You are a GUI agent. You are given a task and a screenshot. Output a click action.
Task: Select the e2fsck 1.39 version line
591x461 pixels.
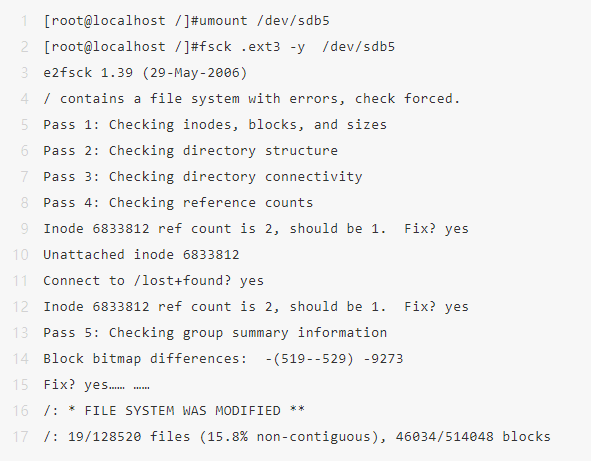point(145,73)
